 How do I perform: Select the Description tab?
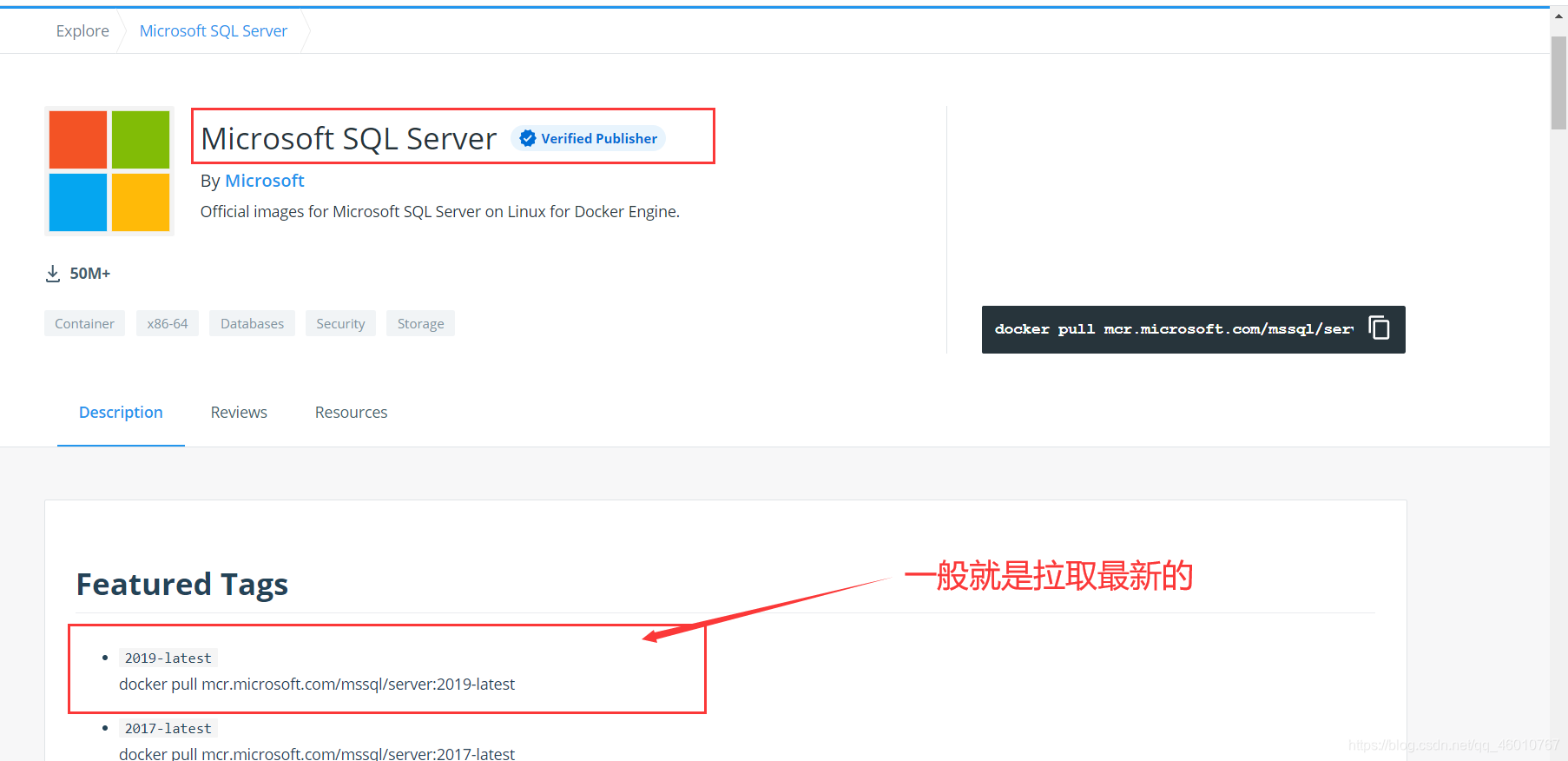(x=121, y=413)
